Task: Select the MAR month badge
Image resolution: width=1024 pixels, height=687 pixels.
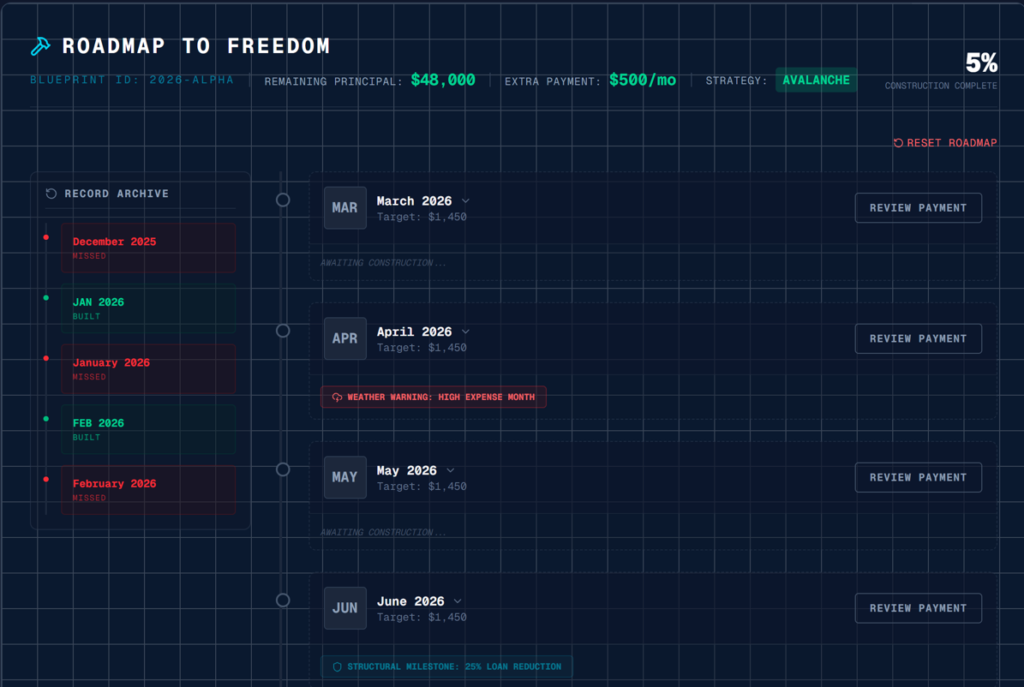Action: (x=344, y=208)
